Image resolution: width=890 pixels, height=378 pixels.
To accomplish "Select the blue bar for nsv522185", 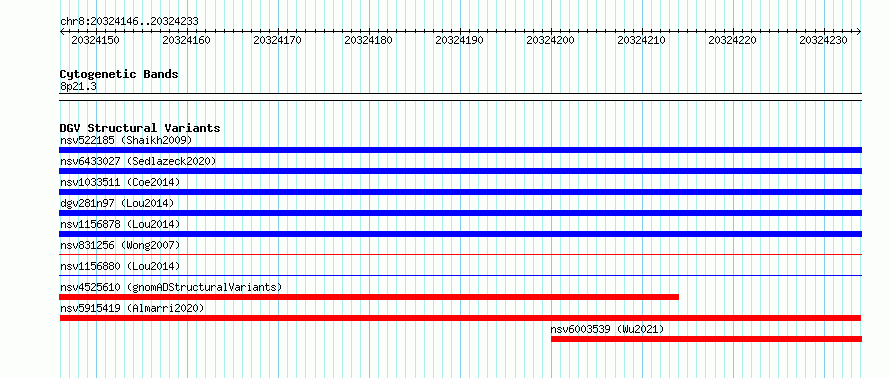I will pyautogui.click(x=460, y=150).
